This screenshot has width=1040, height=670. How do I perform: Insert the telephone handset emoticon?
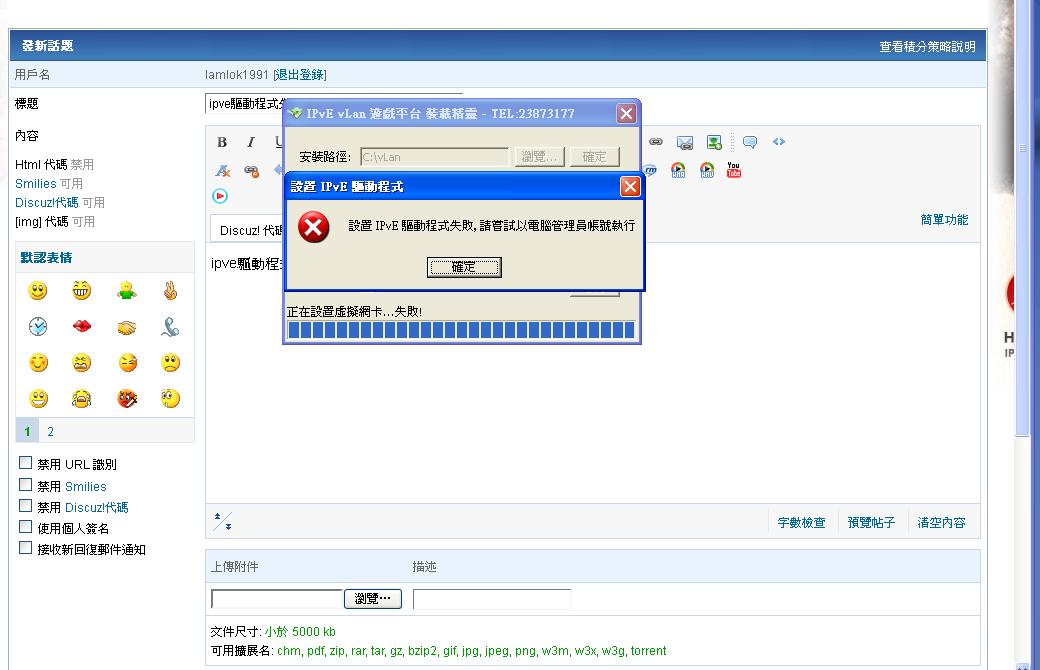[x=170, y=326]
